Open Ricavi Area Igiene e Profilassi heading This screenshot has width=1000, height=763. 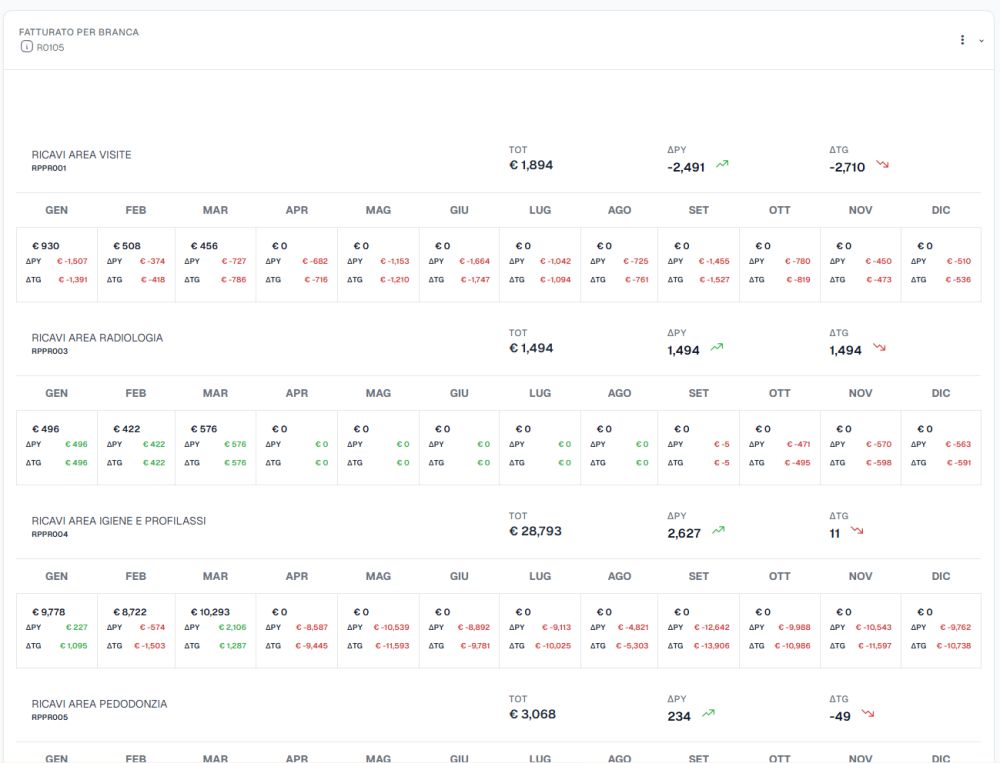(x=119, y=521)
